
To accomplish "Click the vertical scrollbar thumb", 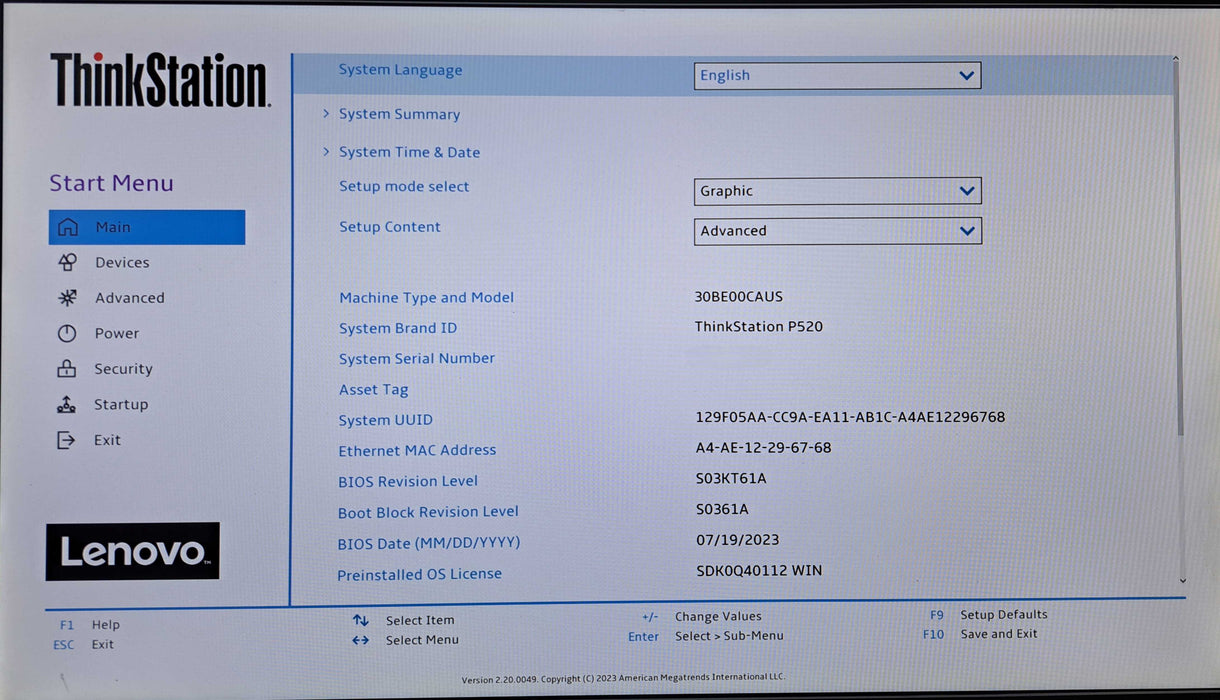I will pos(1181,250).
